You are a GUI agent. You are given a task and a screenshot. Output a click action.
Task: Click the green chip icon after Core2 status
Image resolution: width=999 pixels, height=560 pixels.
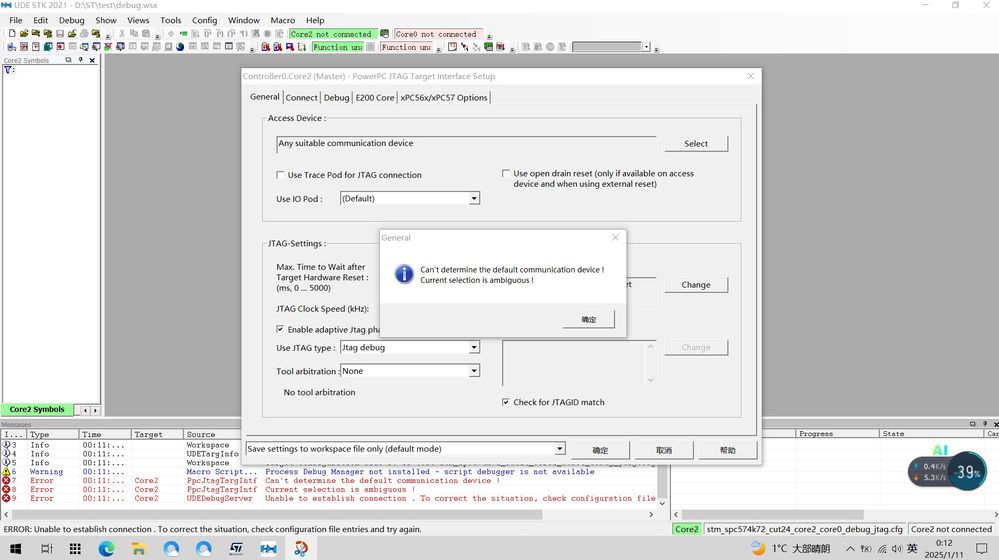(x=384, y=34)
